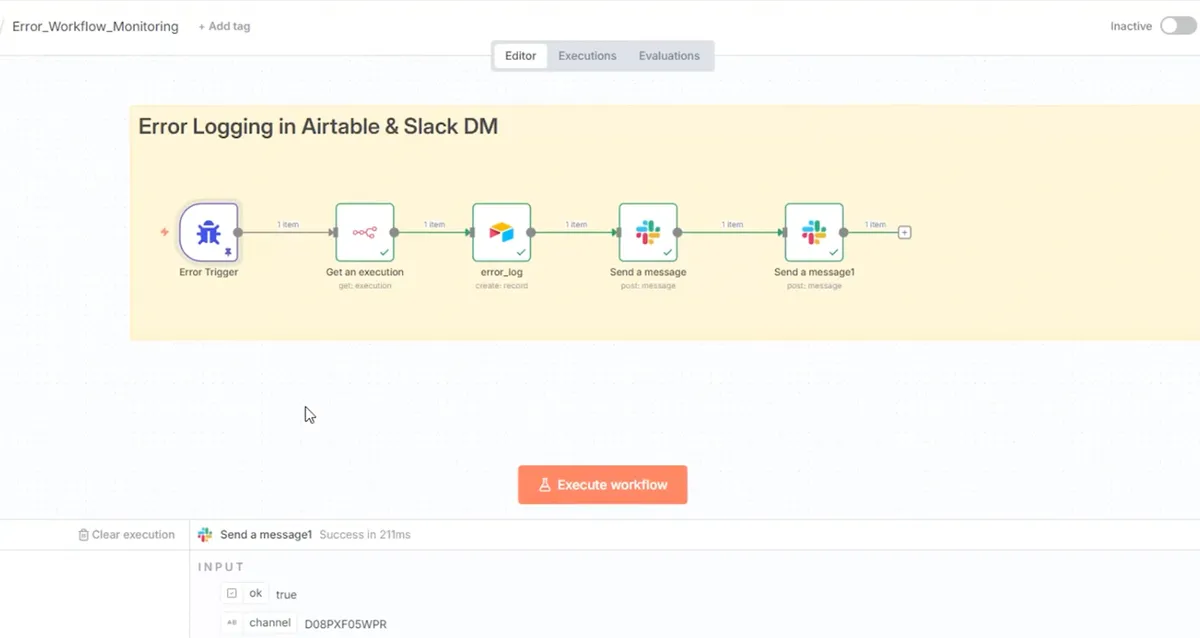Click the Execute workflow button
Viewport: 1200px width, 638px height.
tap(603, 485)
